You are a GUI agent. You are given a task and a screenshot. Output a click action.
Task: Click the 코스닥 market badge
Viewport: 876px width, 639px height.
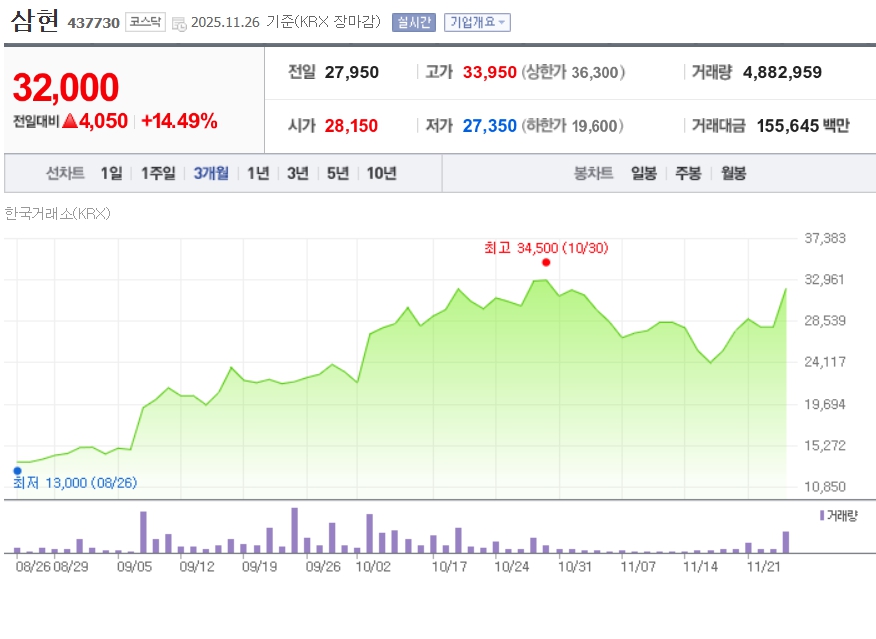pos(145,22)
